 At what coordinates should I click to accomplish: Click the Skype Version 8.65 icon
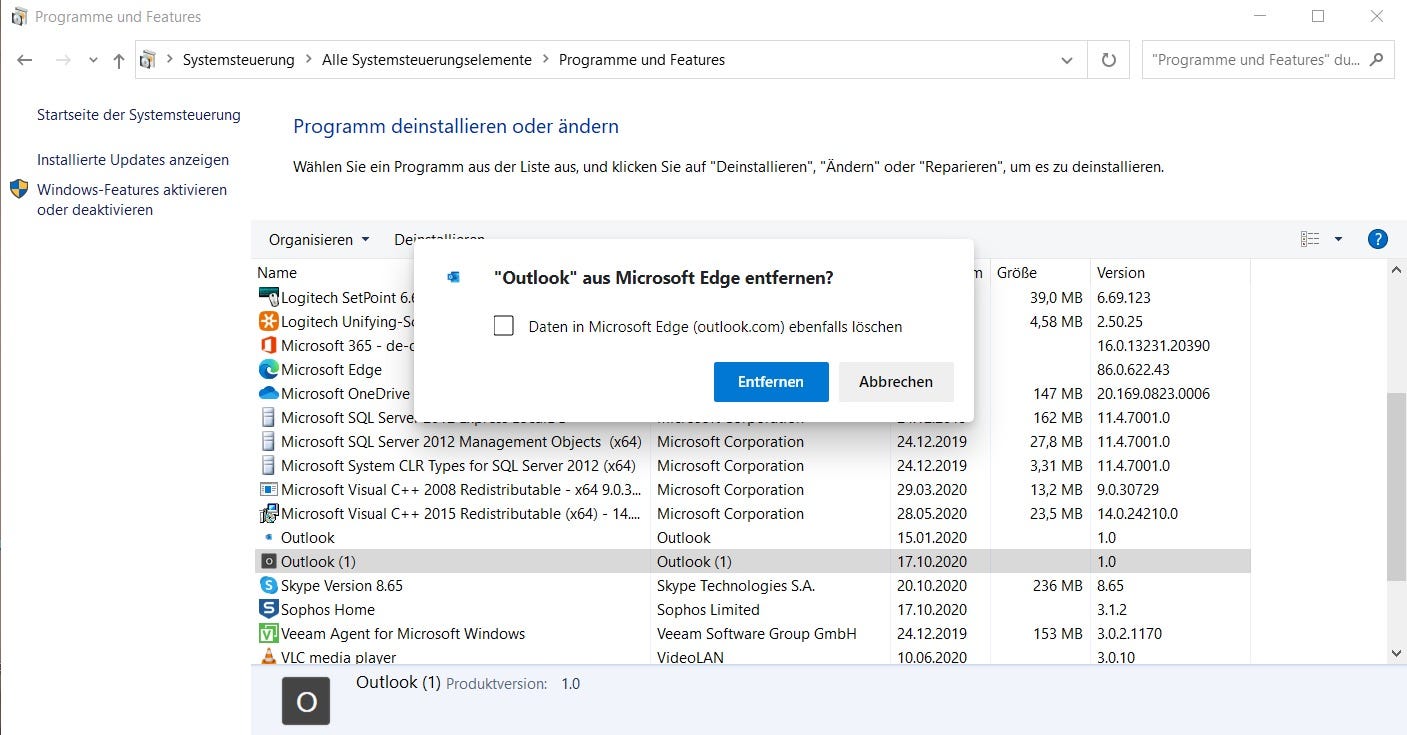tap(268, 585)
